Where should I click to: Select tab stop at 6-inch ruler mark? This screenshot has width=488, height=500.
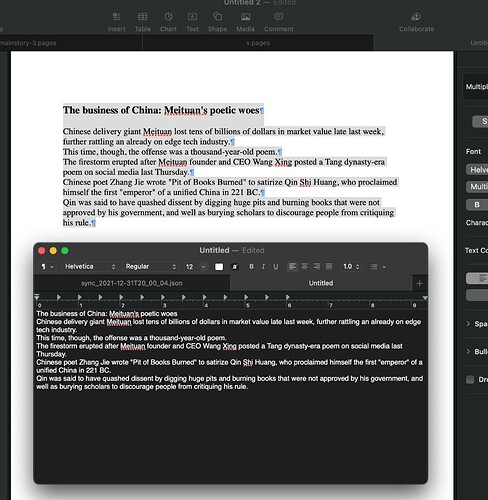coord(288,297)
